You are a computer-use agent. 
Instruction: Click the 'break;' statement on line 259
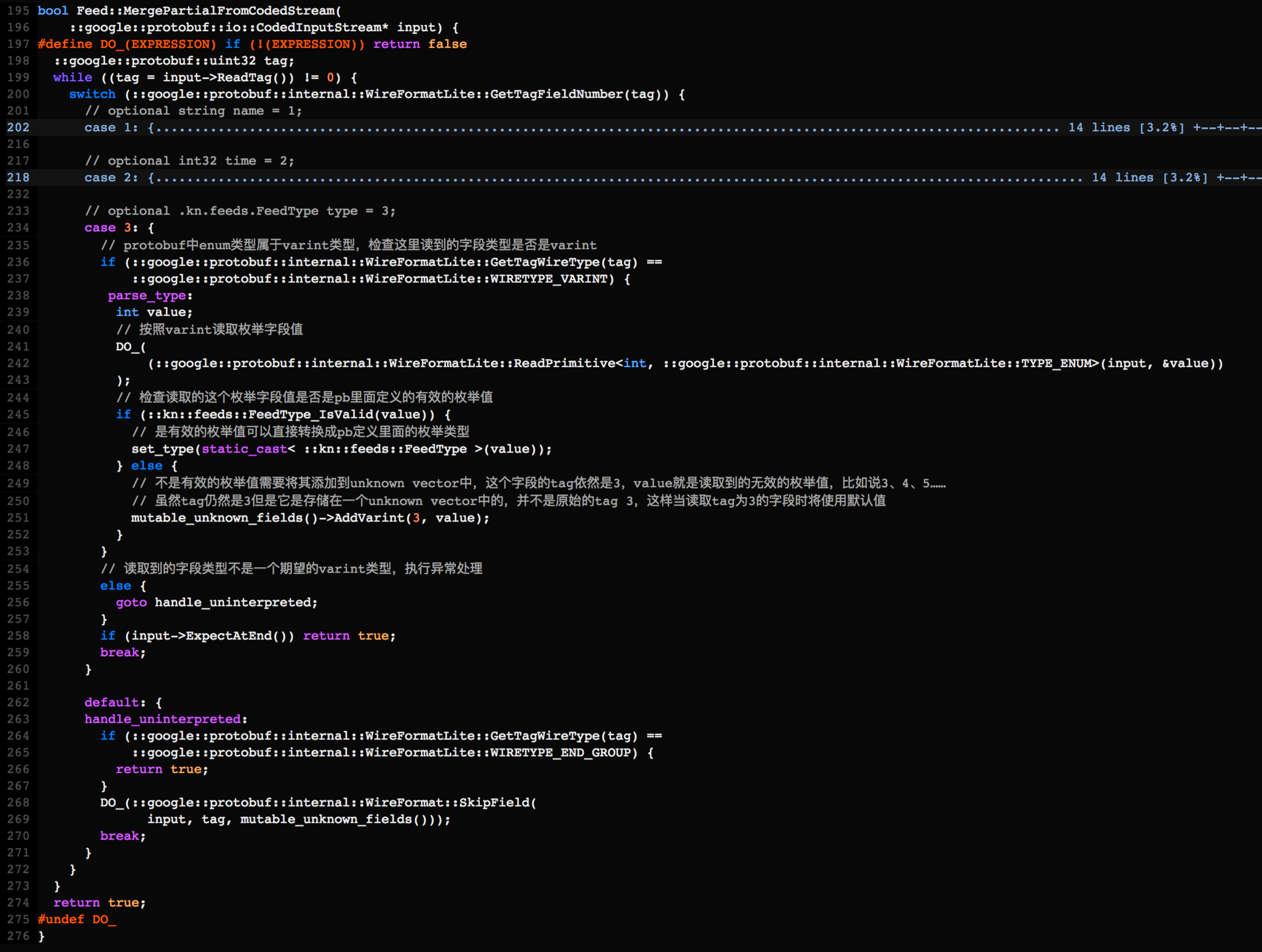(123, 652)
